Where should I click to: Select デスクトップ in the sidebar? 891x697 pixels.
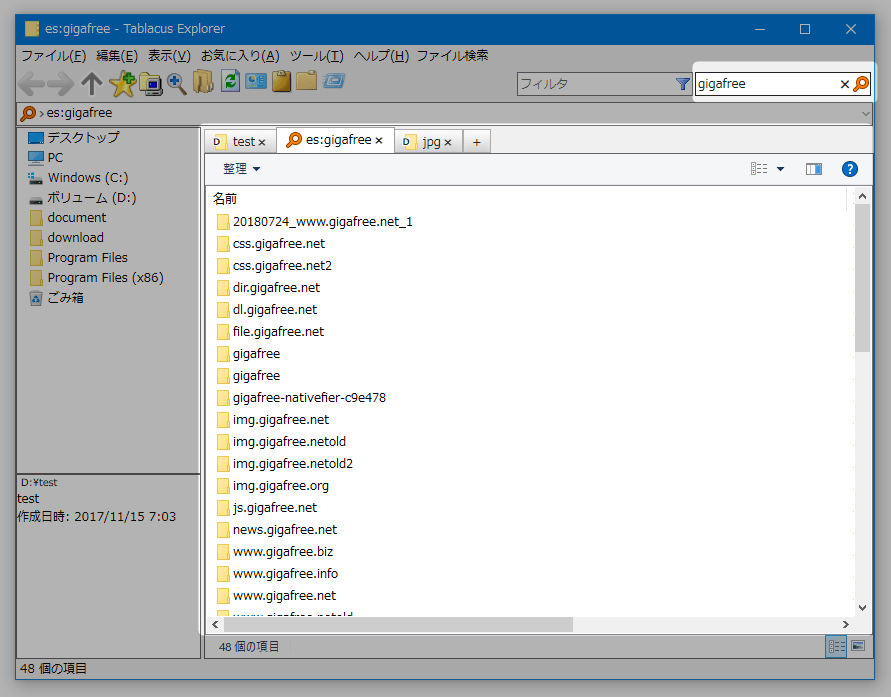click(x=84, y=137)
